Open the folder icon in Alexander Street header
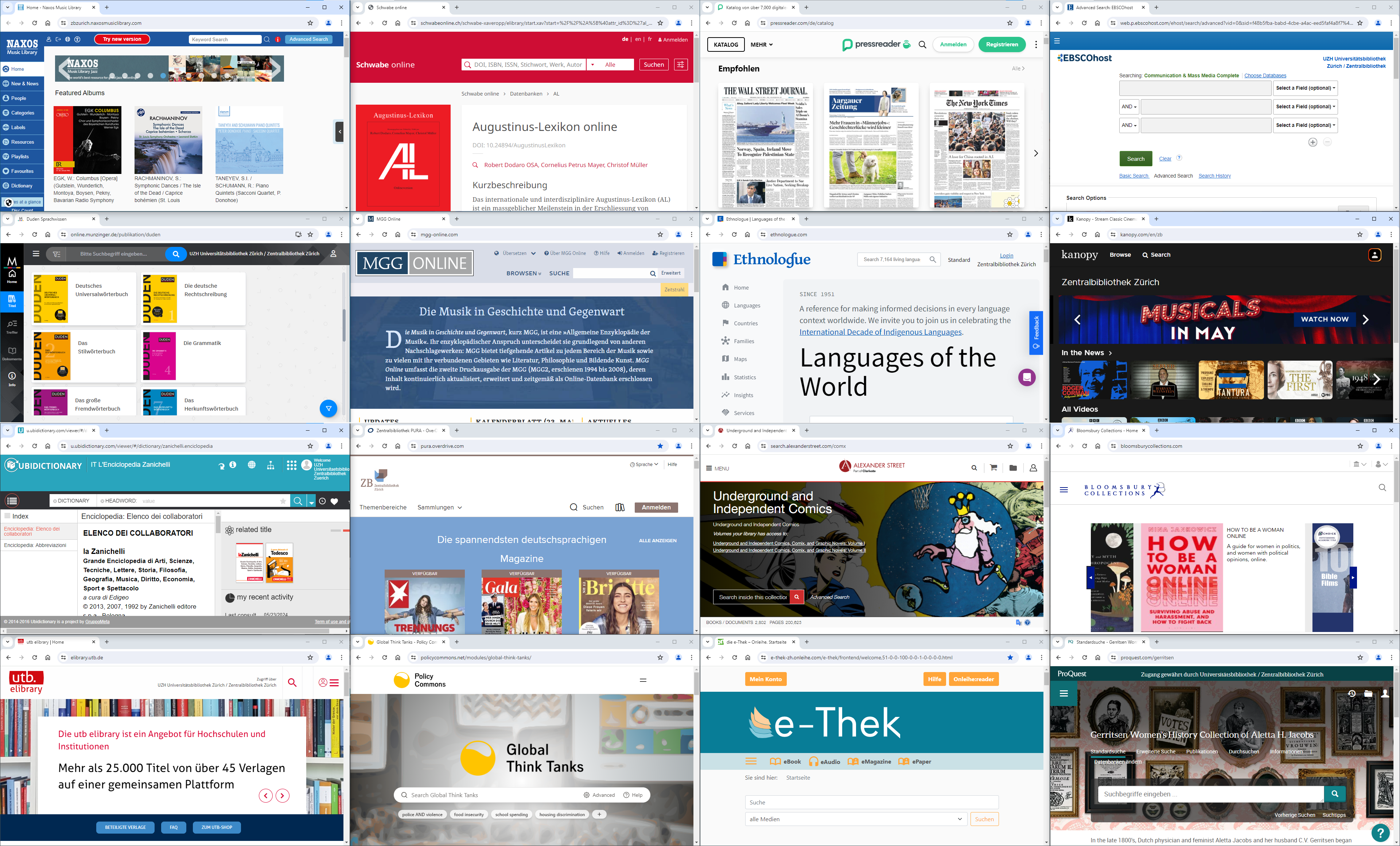The width and height of the screenshot is (1400, 846). pyautogui.click(x=1013, y=467)
